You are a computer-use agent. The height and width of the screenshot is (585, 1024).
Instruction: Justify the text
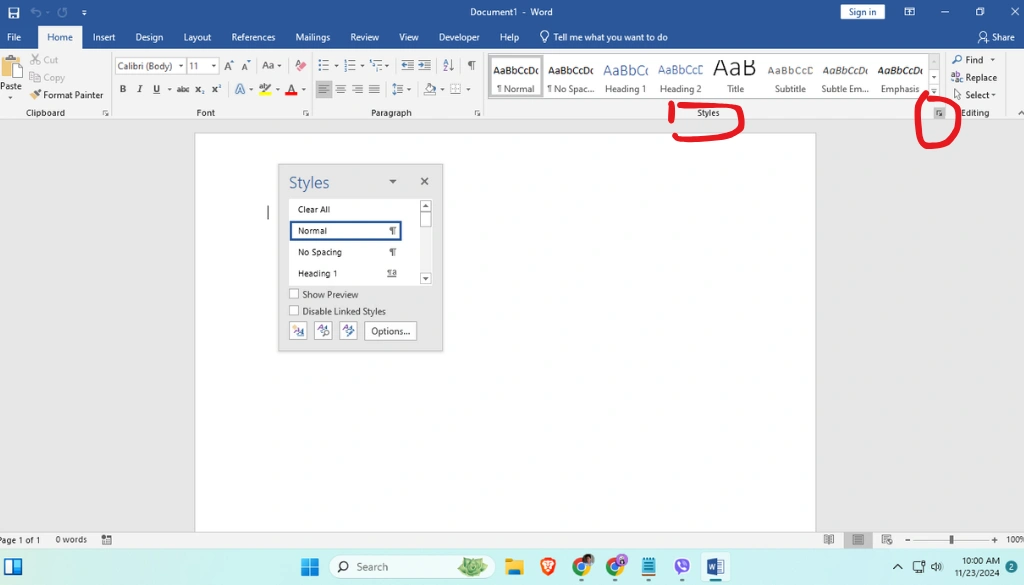coord(374,89)
